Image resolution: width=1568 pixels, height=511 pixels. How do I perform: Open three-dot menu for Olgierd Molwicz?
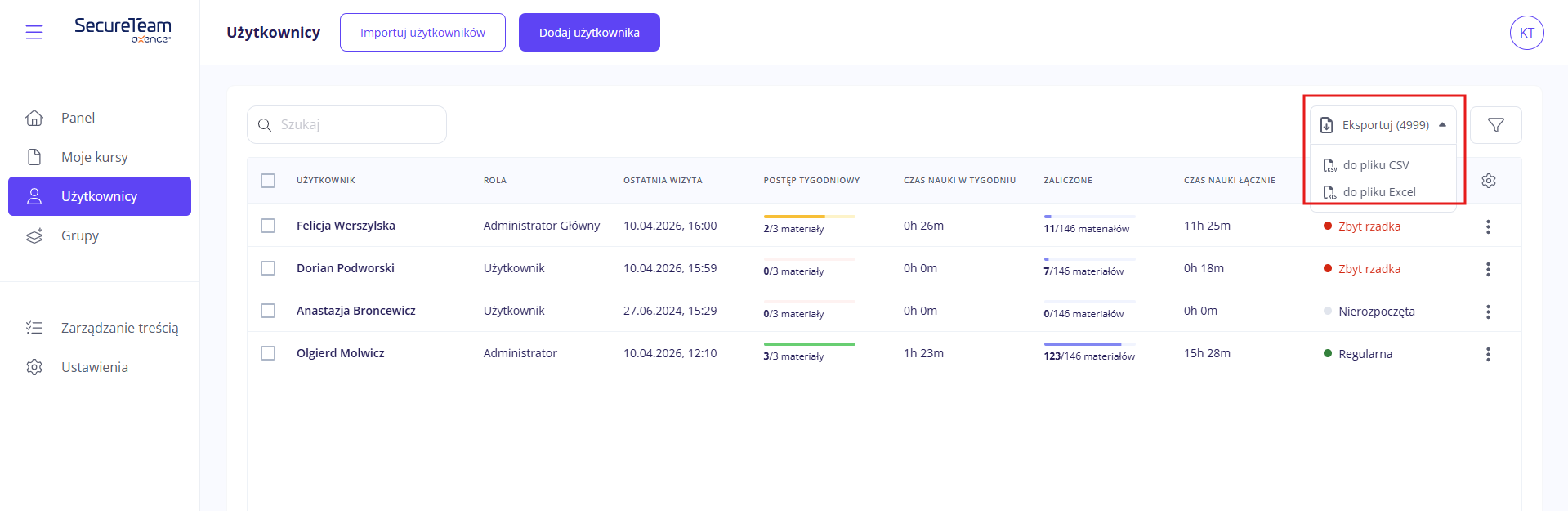(1487, 354)
